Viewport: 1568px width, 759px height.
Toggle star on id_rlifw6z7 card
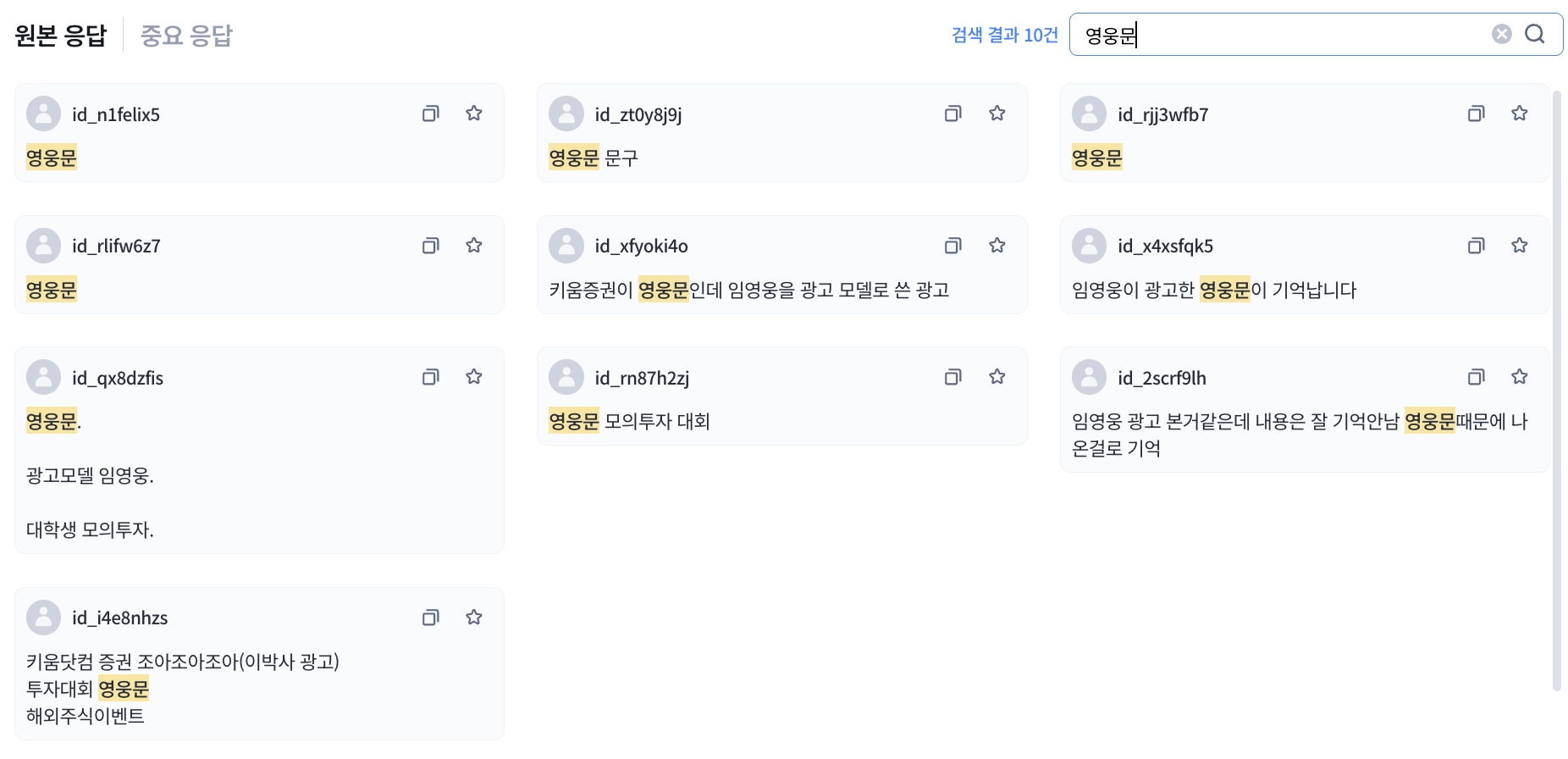click(474, 246)
